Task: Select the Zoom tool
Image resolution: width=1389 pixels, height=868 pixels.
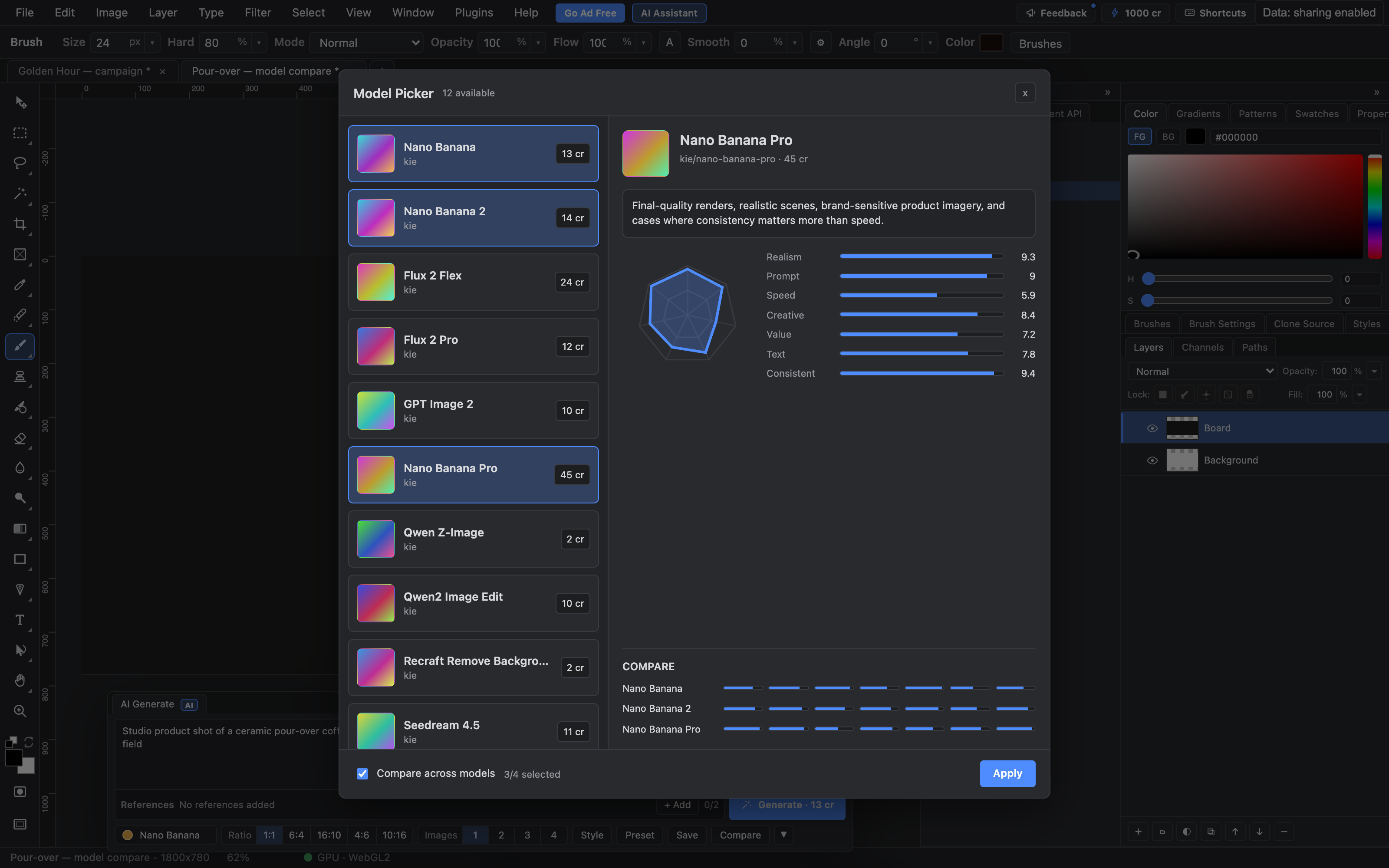Action: click(x=20, y=711)
